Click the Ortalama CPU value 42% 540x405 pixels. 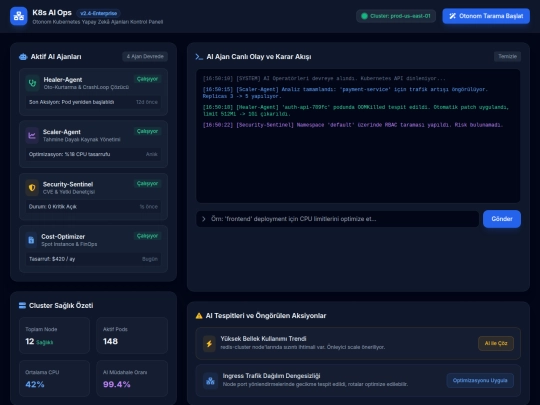35,385
